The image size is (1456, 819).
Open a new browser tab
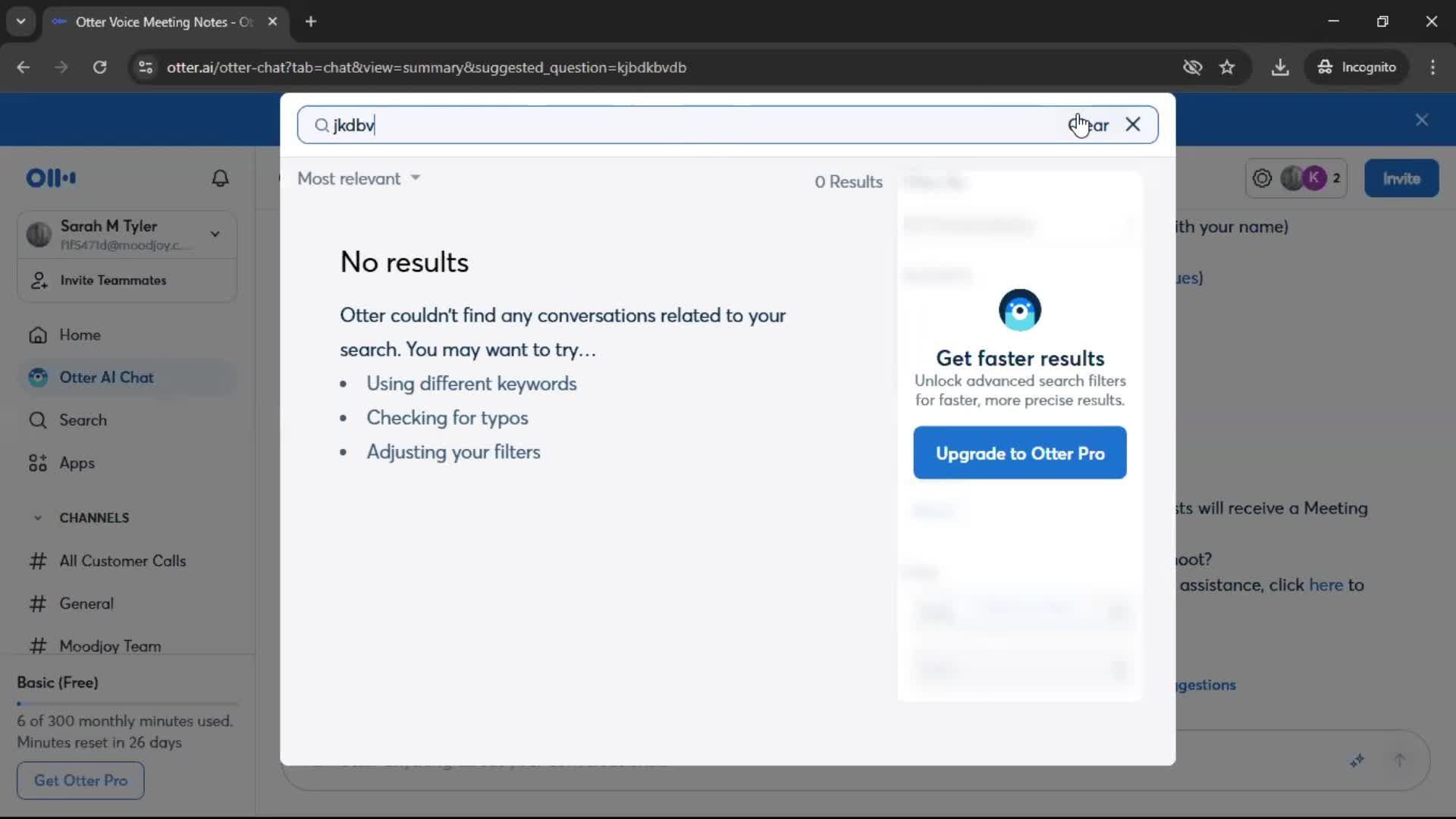(x=311, y=22)
